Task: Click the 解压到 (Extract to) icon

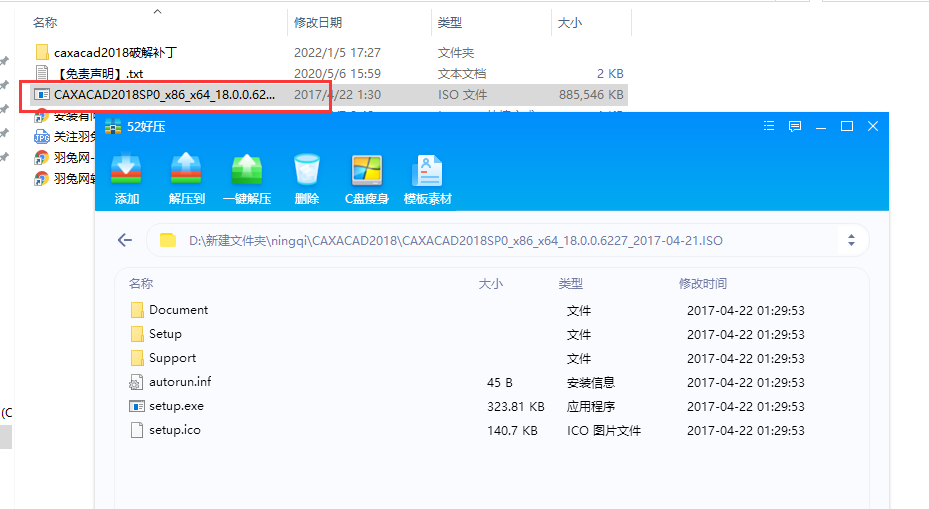Action: click(x=186, y=169)
